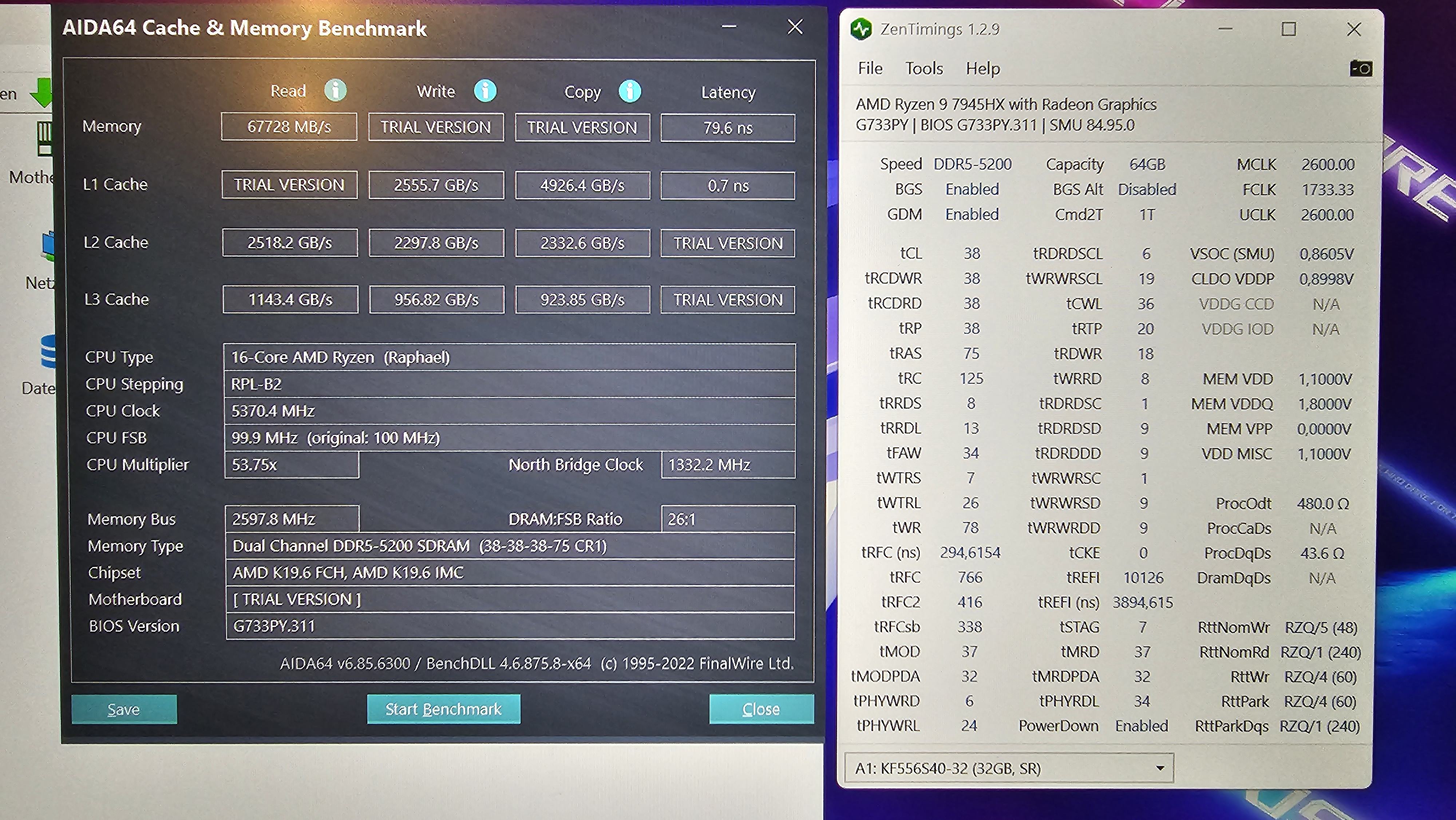
Task: Click the RttNomWr value RZQ/5 (48)
Action: click(x=1321, y=628)
